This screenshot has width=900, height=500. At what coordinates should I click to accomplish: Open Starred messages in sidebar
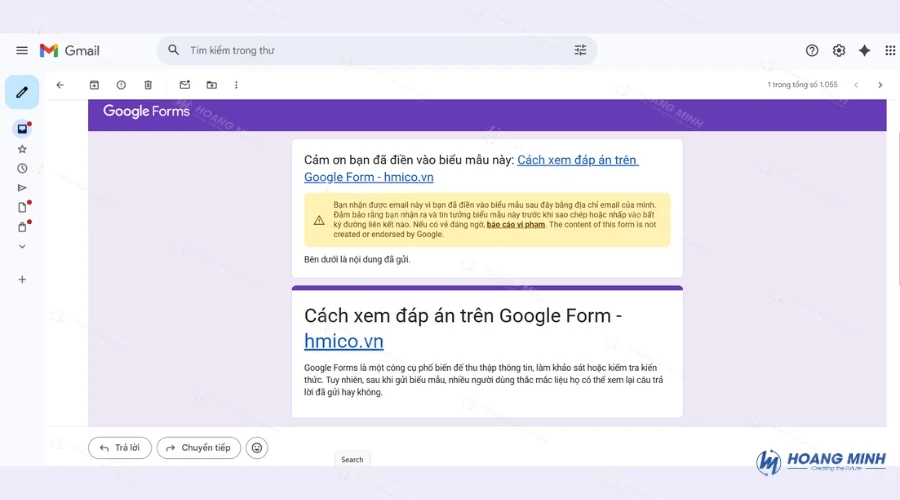click(x=22, y=149)
